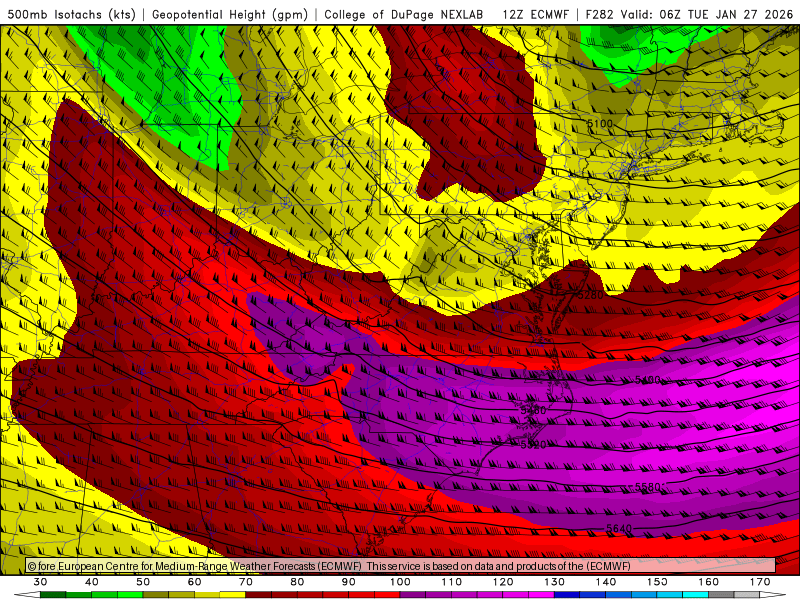
Task: Select the '12Z ECMWF' model run label
Action: tap(535, 14)
